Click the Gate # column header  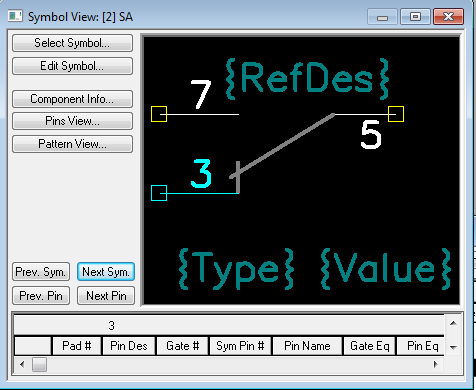click(182, 346)
